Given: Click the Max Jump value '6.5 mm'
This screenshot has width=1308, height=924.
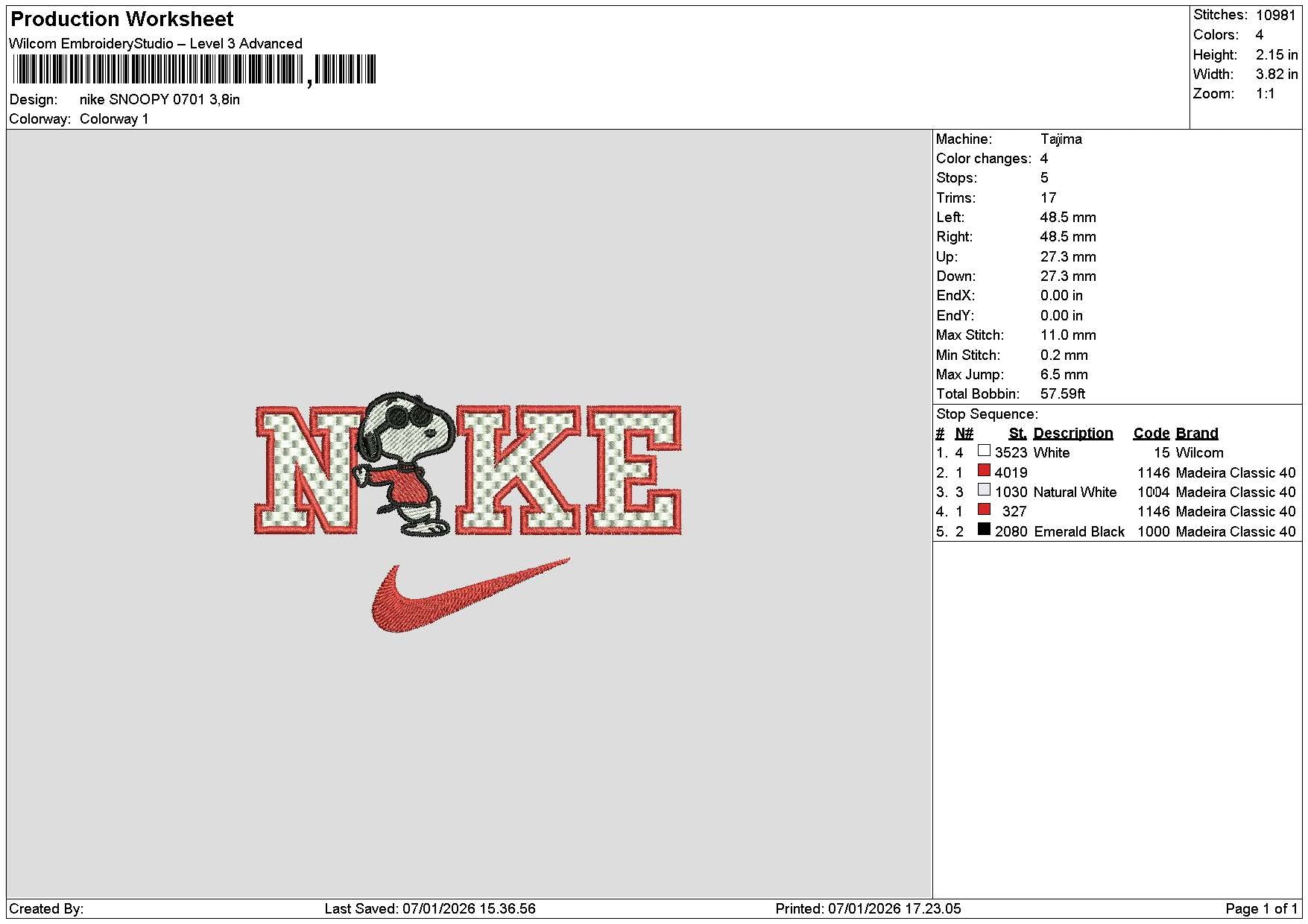Looking at the screenshot, I should (1064, 375).
